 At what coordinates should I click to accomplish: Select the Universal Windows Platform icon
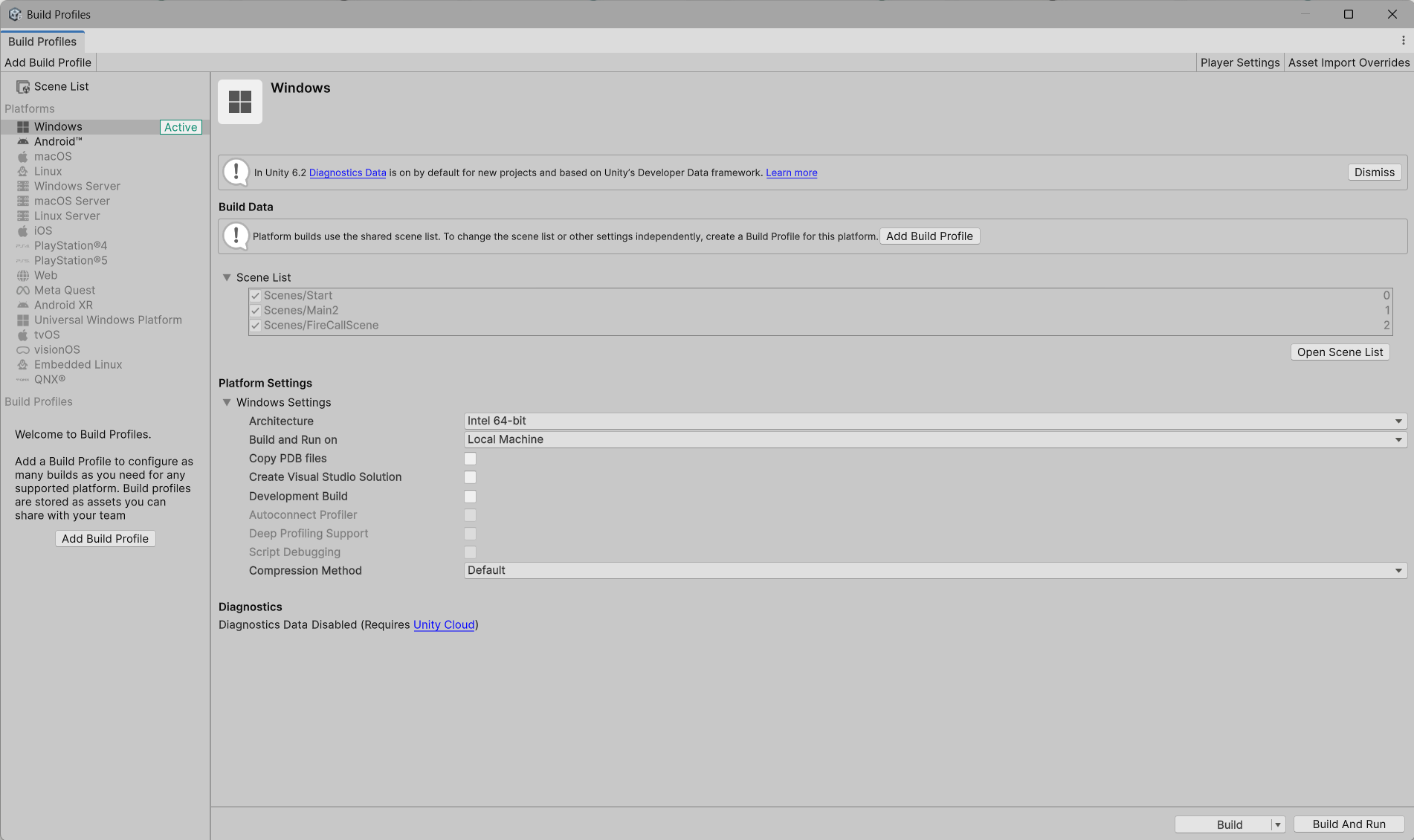(x=23, y=320)
